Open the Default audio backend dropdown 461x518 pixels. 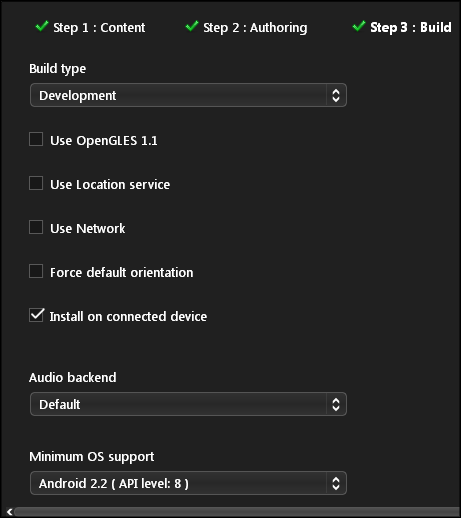pyautogui.click(x=188, y=404)
